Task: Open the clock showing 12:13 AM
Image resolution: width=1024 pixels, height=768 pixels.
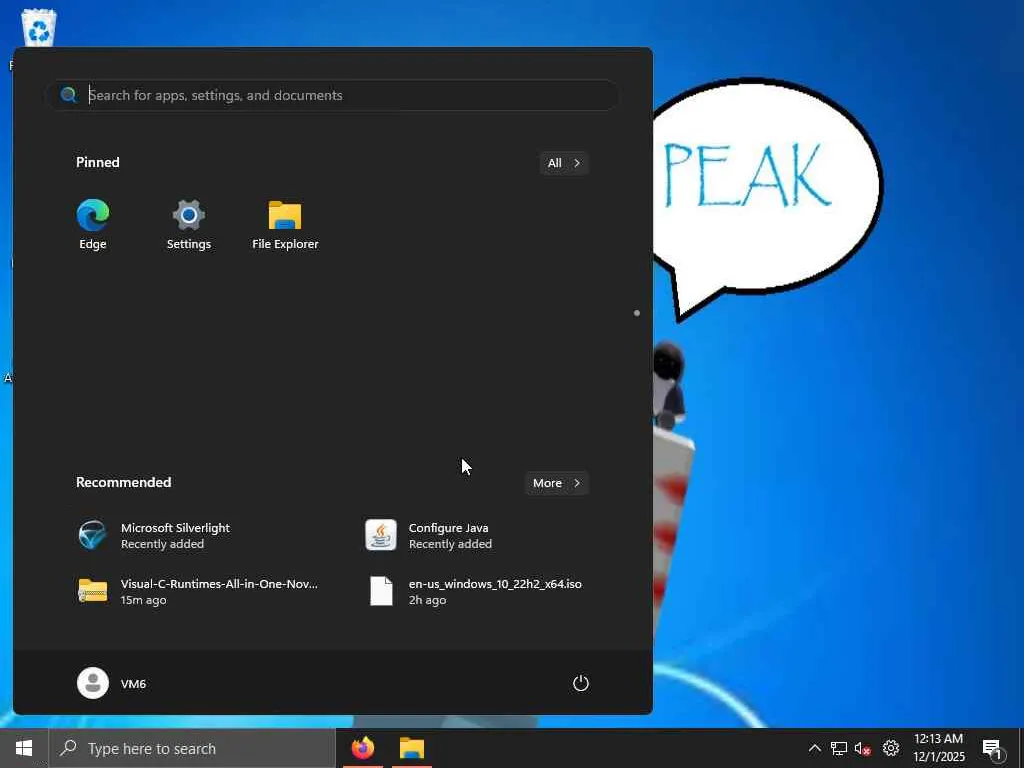Action: (938, 748)
